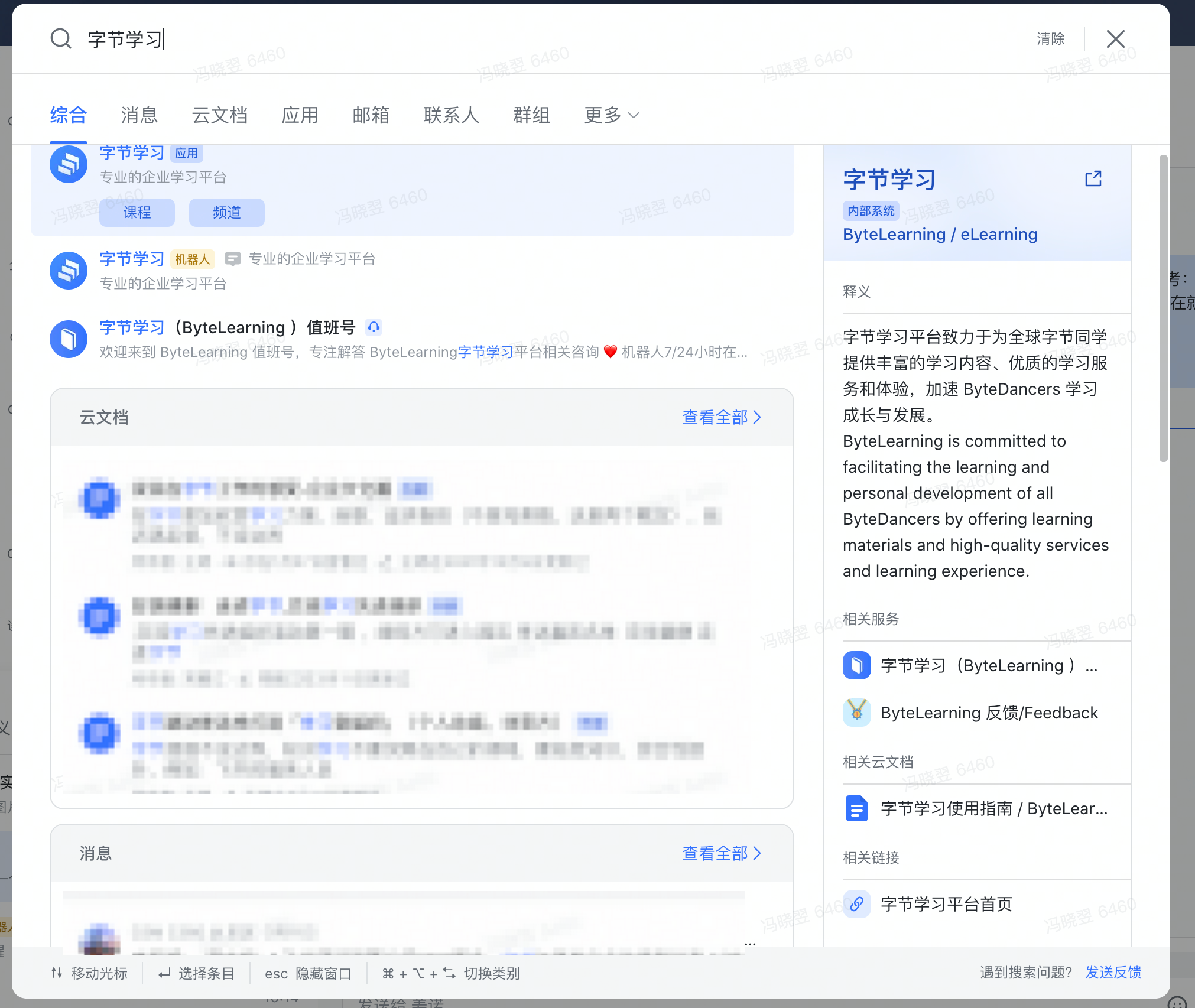
Task: Click the headset helpdesk icon after 值班号
Action: point(374,327)
